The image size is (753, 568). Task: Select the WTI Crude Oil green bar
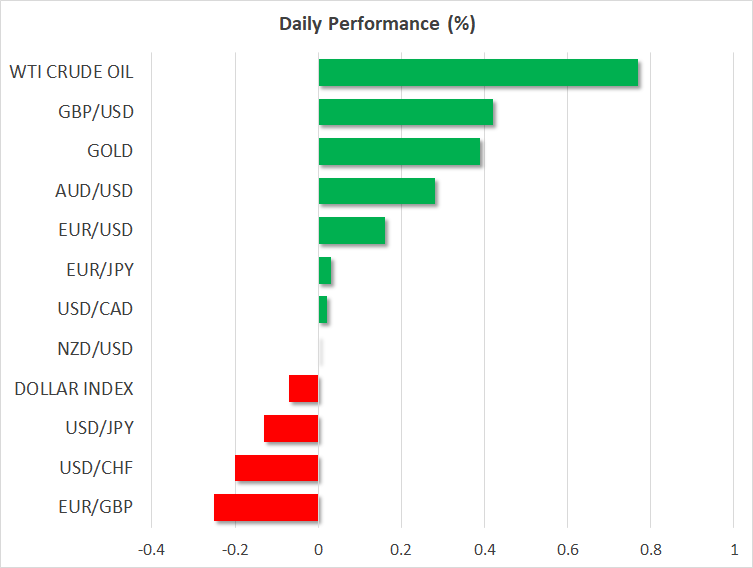[478, 72]
